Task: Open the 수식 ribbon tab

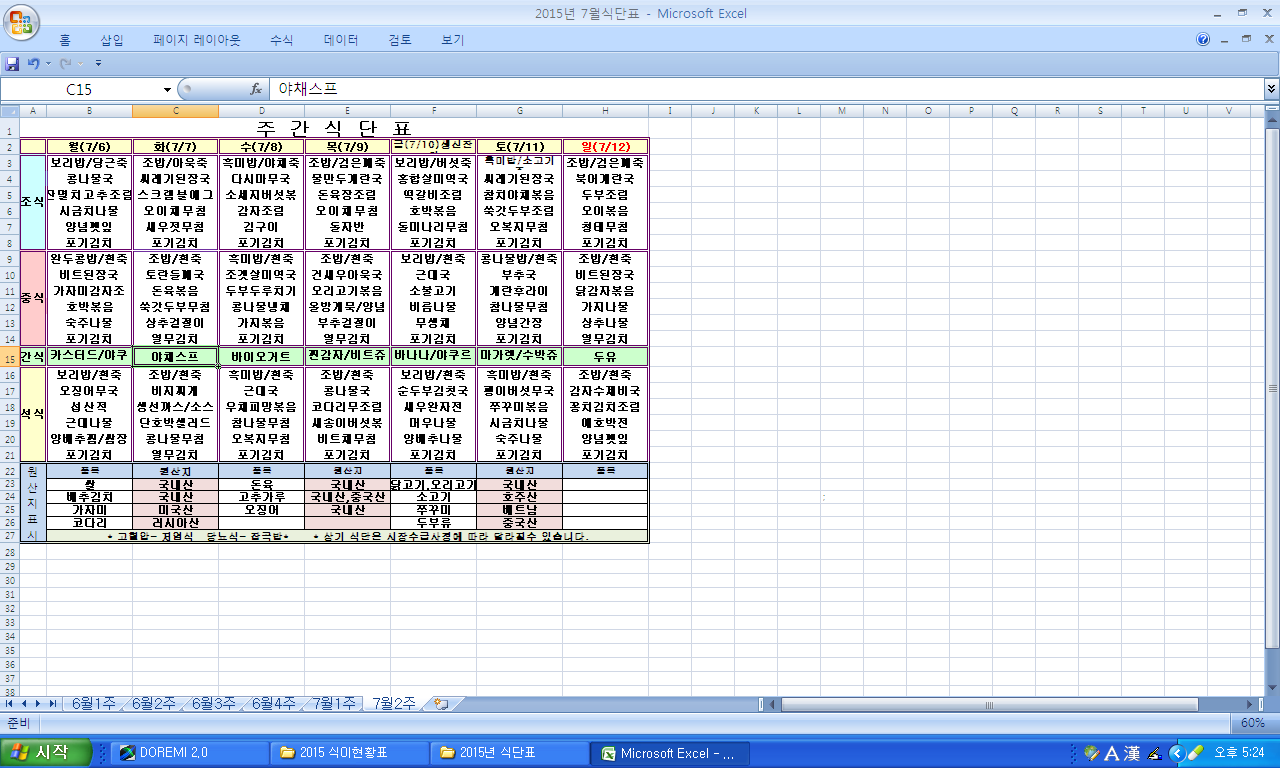Action: [281, 40]
